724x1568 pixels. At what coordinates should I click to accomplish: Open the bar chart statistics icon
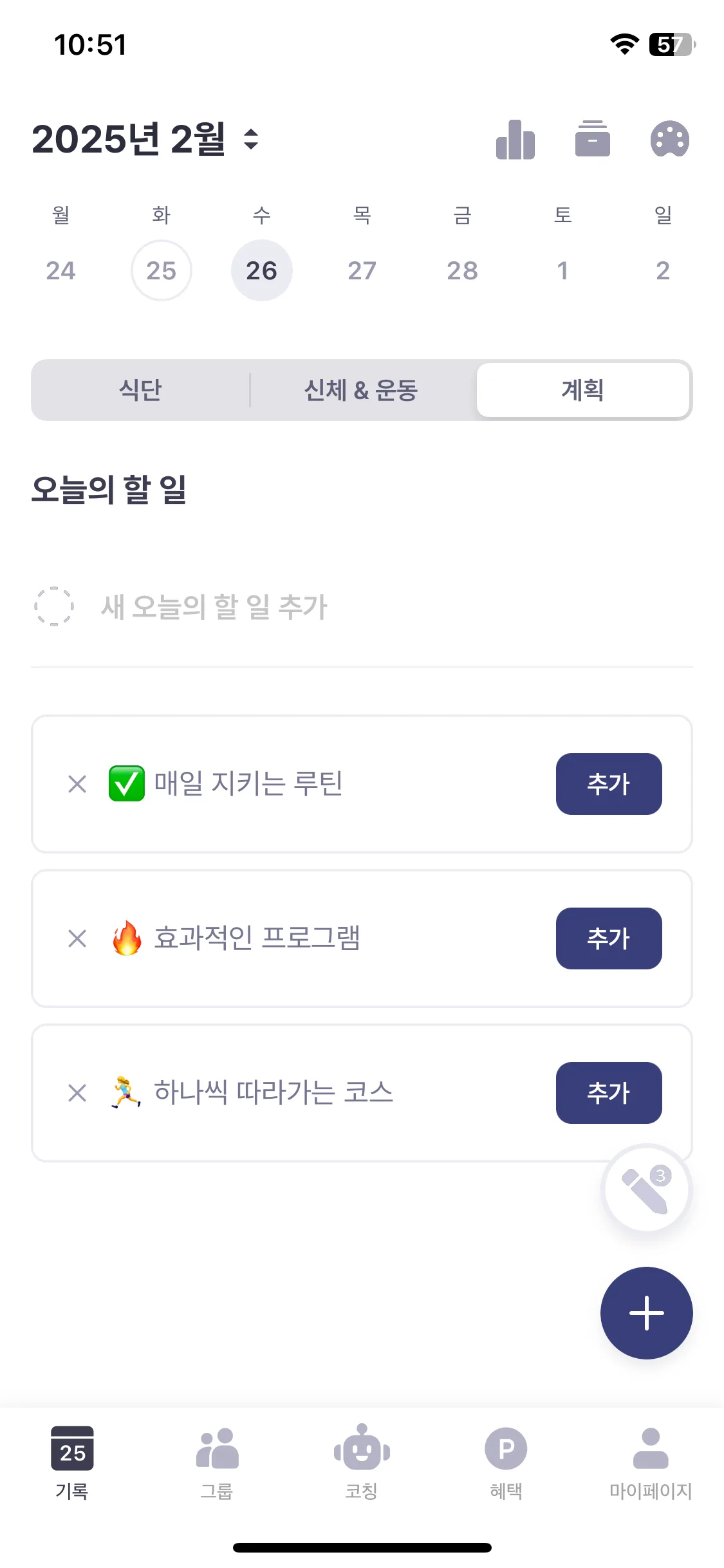(x=515, y=139)
